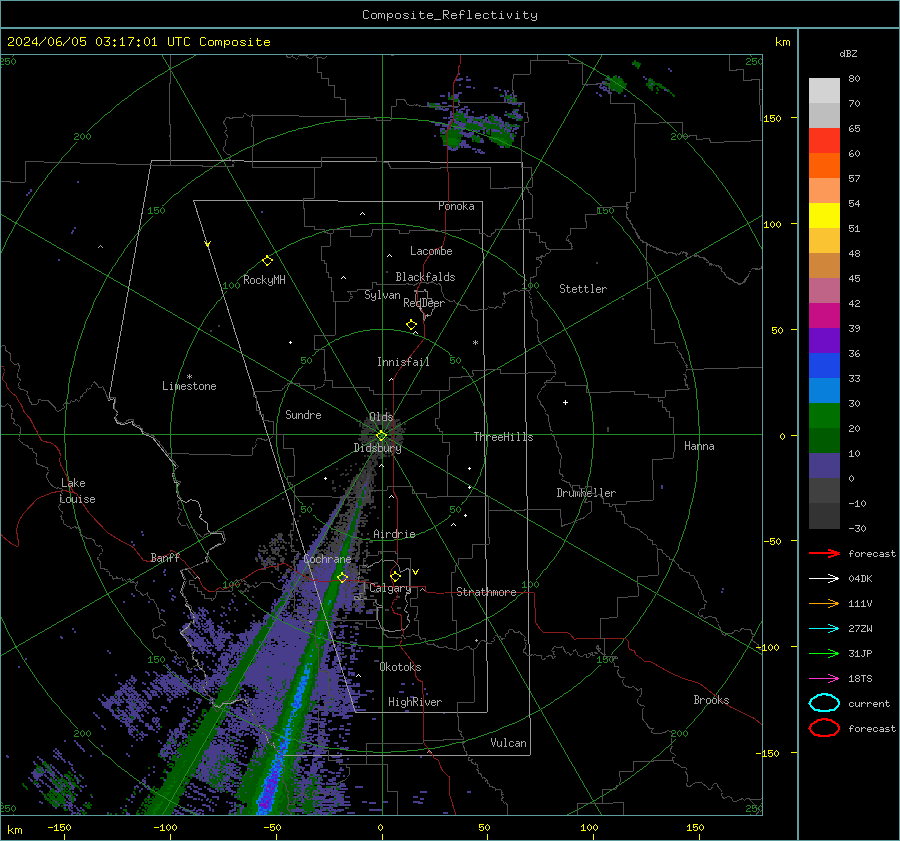Click the white plus marker west of Hanna
The height and width of the screenshot is (841, 900).
tap(565, 402)
